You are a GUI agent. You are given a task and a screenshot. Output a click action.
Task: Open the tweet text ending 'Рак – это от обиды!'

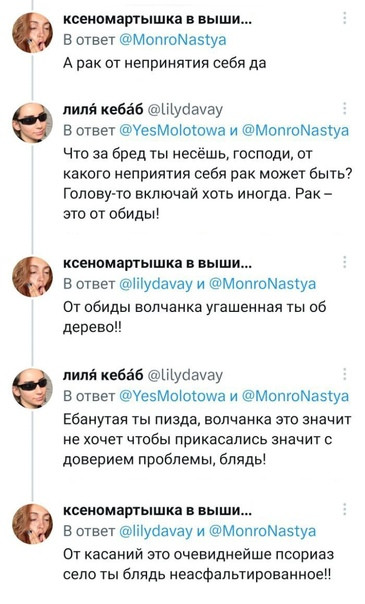coord(208,184)
